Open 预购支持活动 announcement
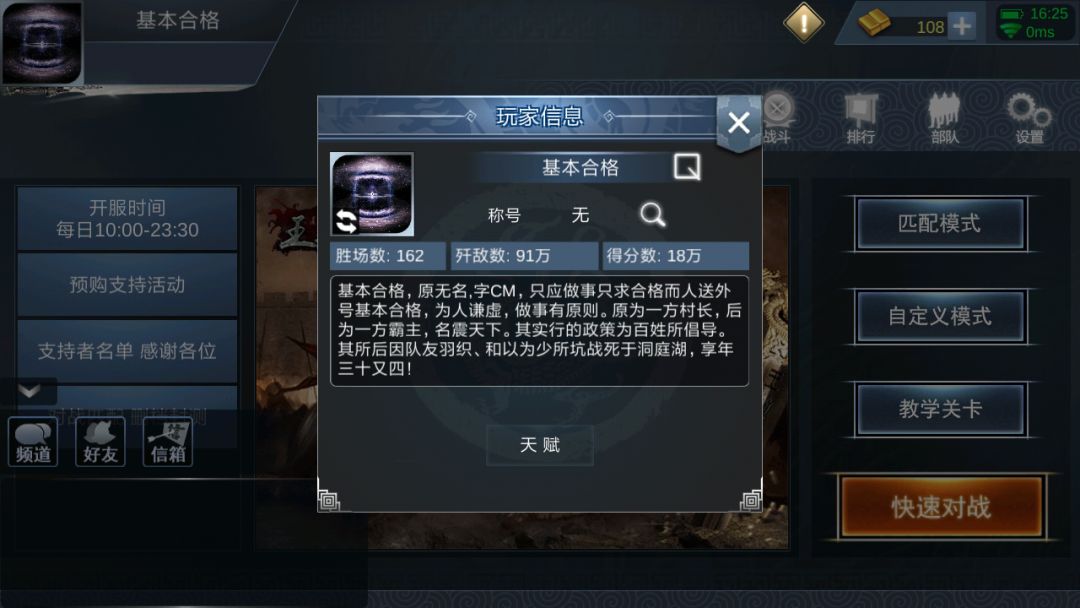 tap(127, 284)
